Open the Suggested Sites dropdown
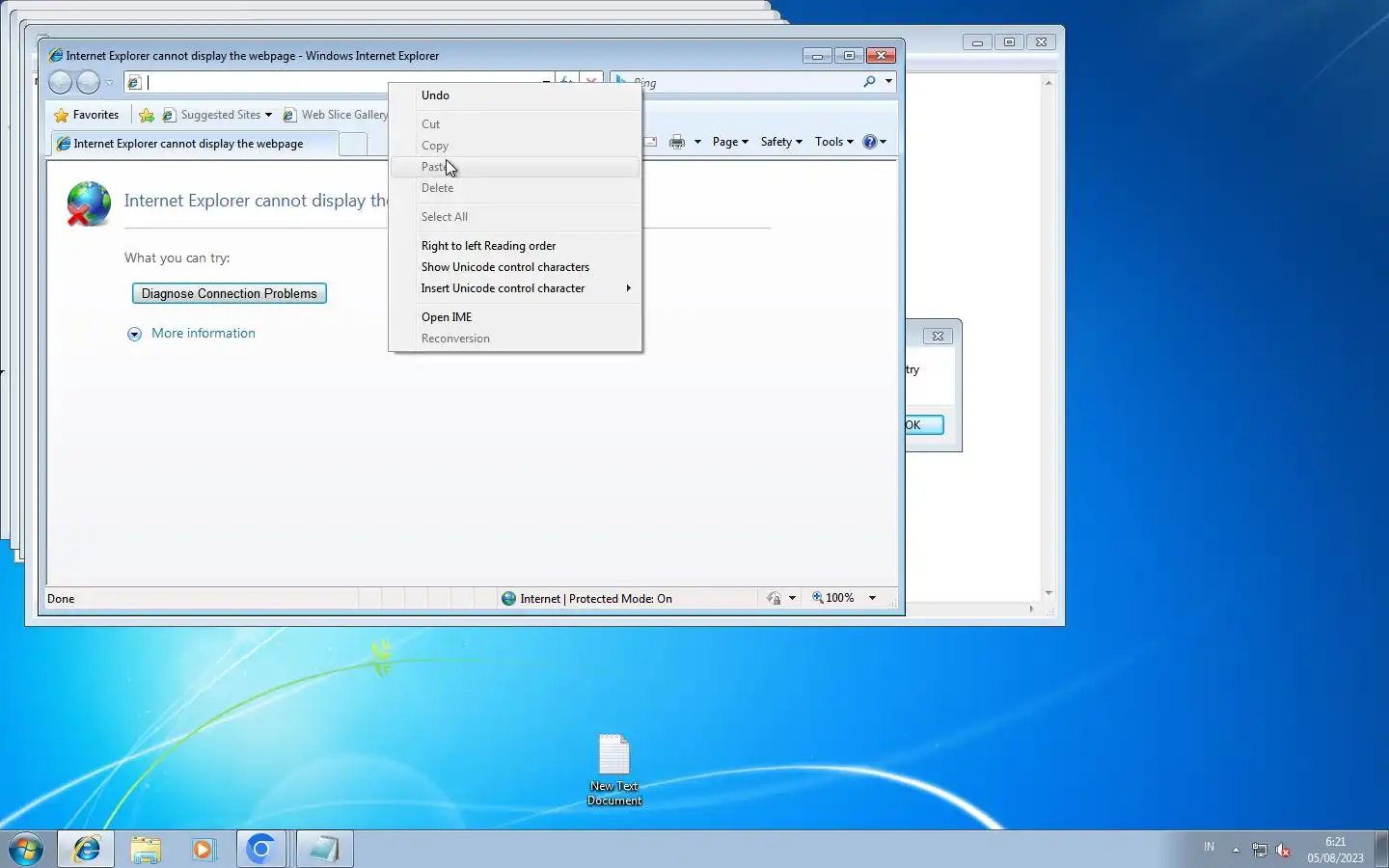Image resolution: width=1389 pixels, height=868 pixels. click(x=217, y=115)
